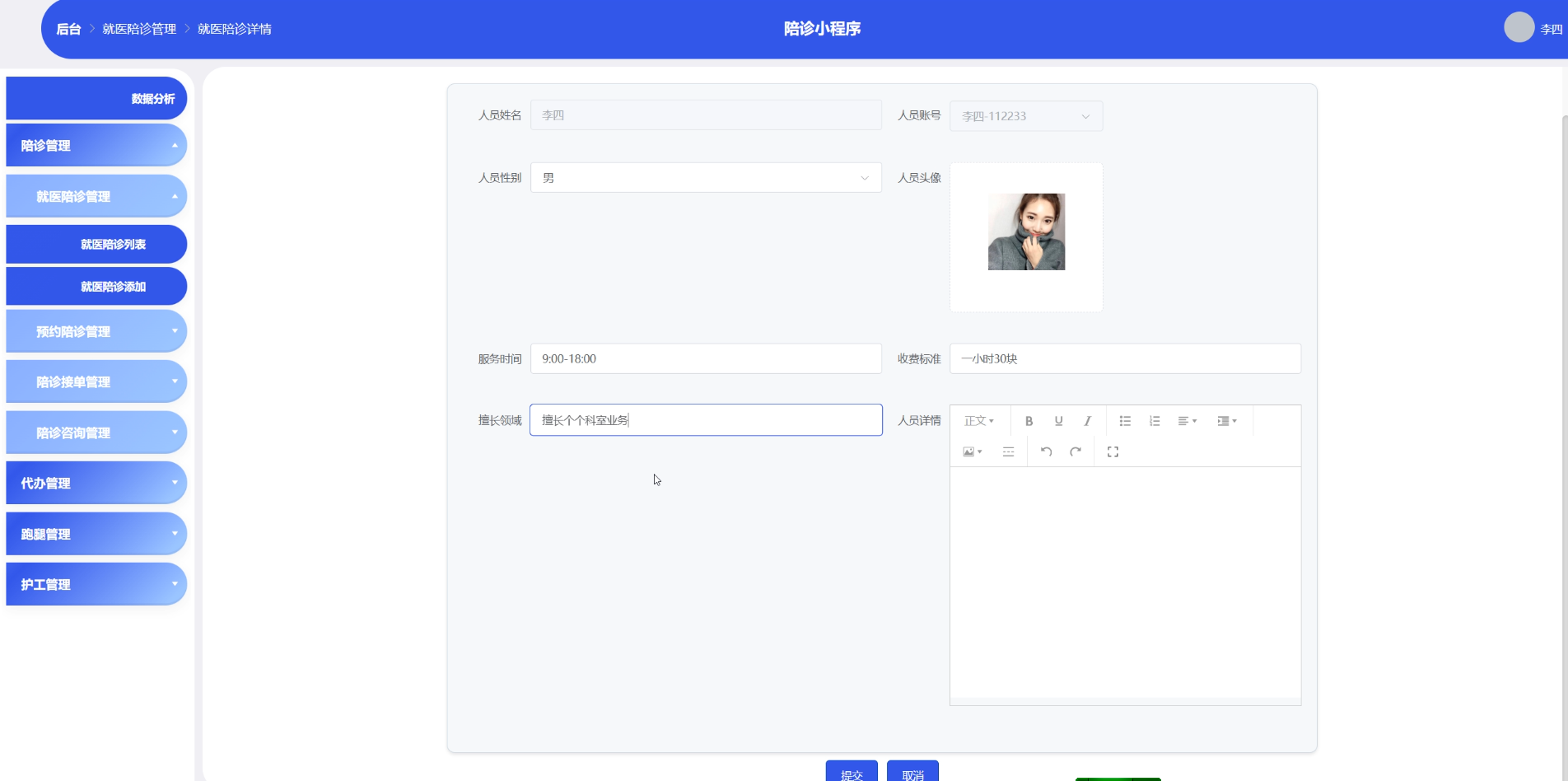Collapse 就医陪诊管理 submenu
The height and width of the screenshot is (781, 1568).
click(96, 197)
